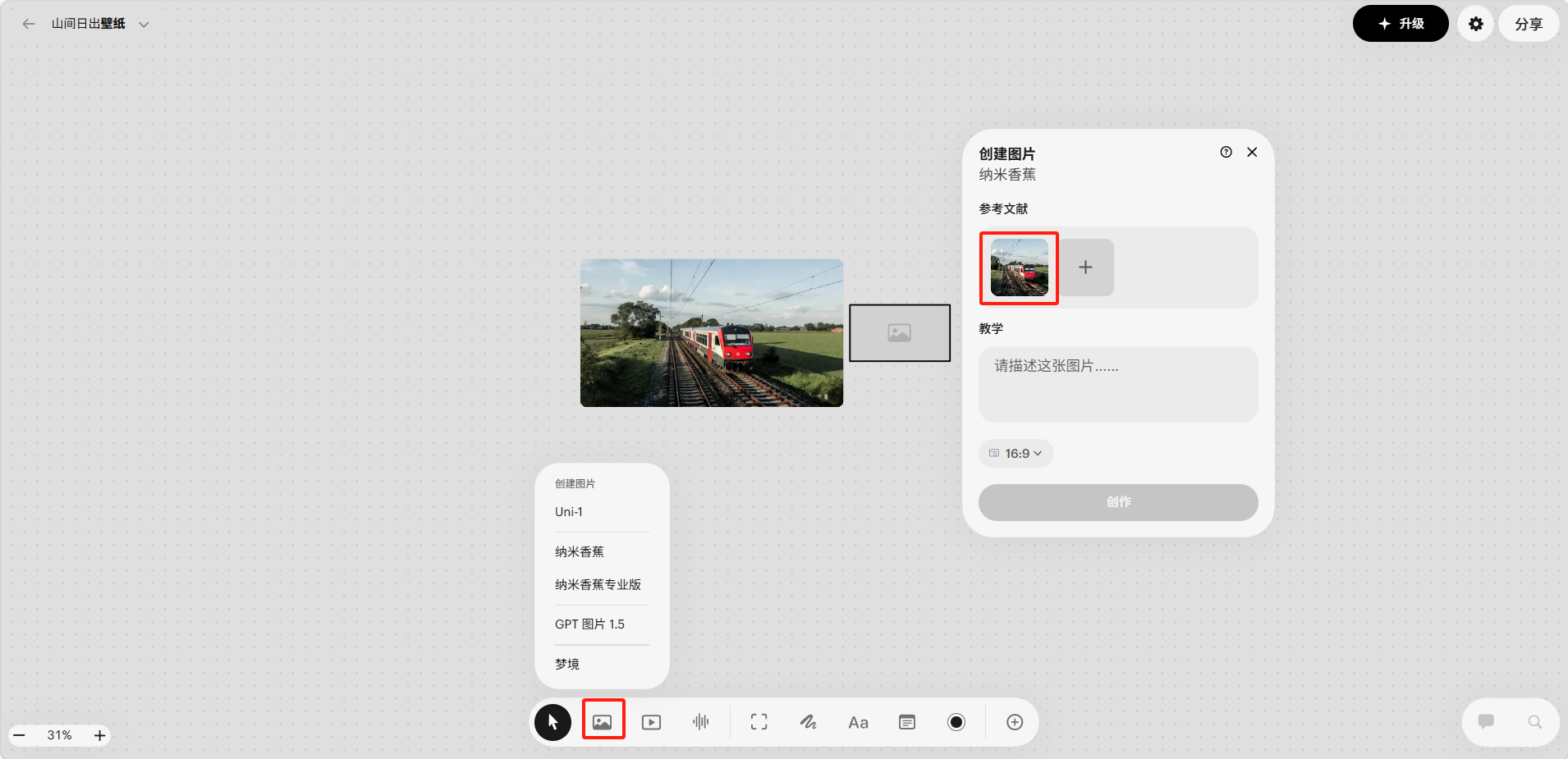Select the audio waveform tool
Image resolution: width=1568 pixels, height=759 pixels.
700,722
